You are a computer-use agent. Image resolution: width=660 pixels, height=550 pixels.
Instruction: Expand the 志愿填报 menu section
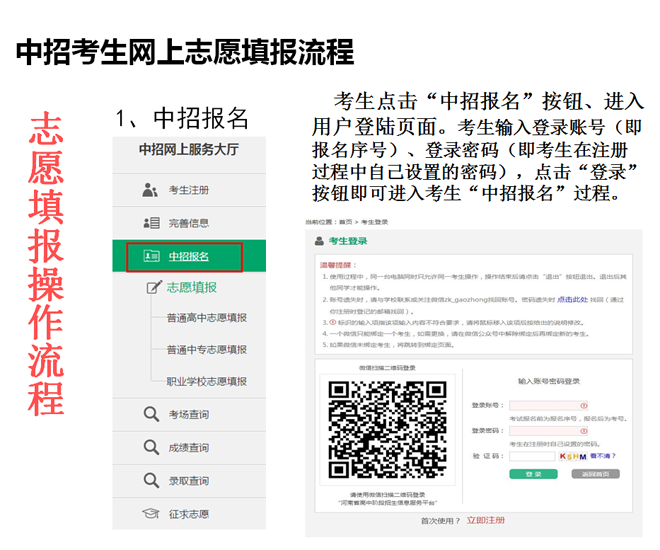(x=191, y=288)
